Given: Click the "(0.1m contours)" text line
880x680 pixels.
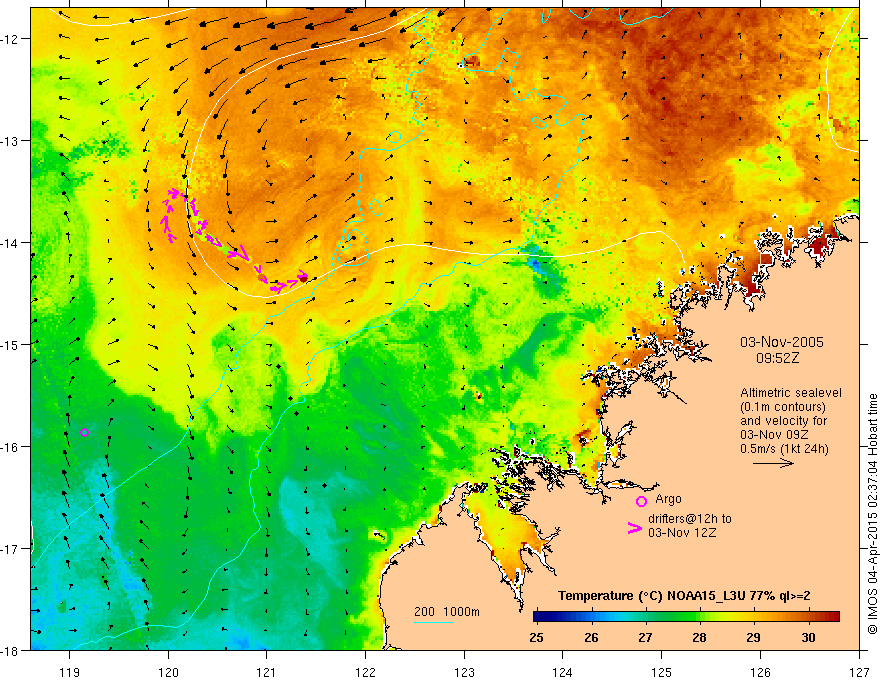Looking at the screenshot, I should (783, 407).
